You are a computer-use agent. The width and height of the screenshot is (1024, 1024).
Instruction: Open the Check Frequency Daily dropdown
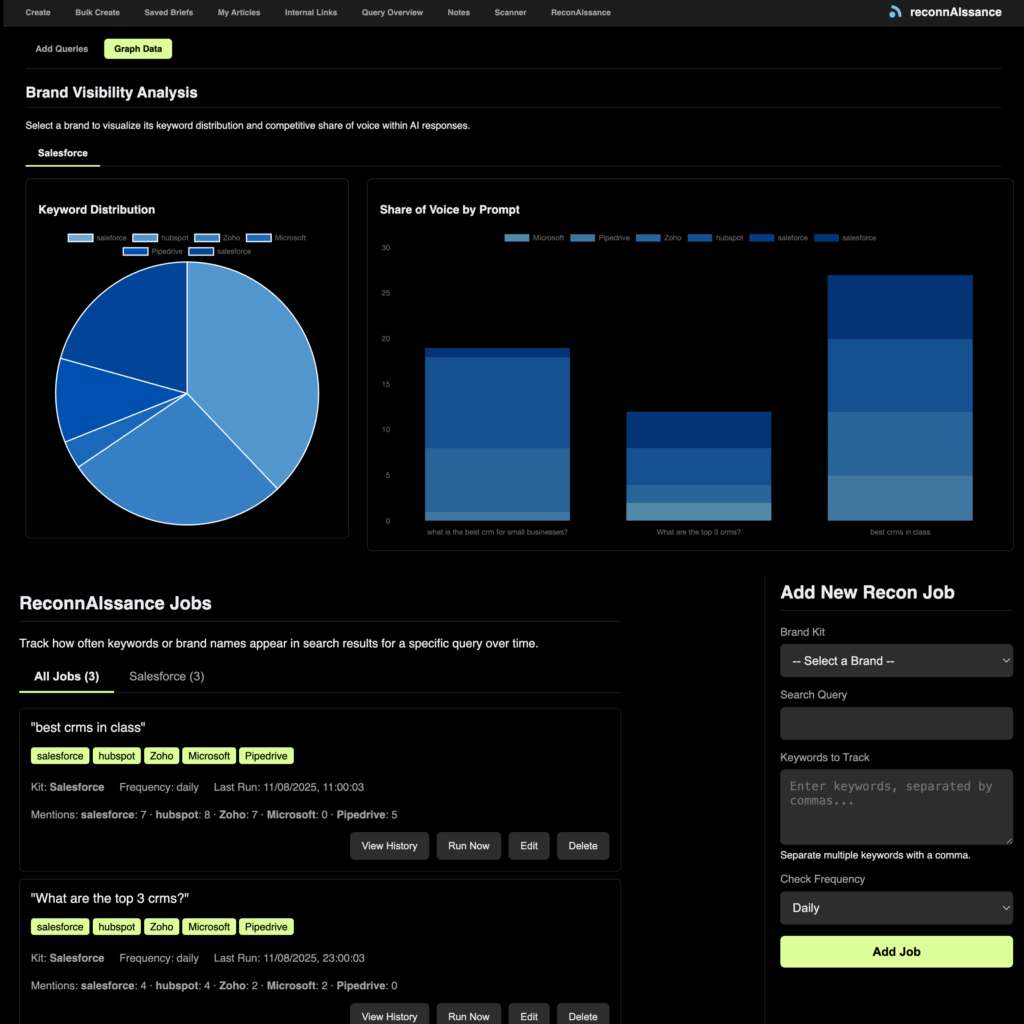click(896, 908)
